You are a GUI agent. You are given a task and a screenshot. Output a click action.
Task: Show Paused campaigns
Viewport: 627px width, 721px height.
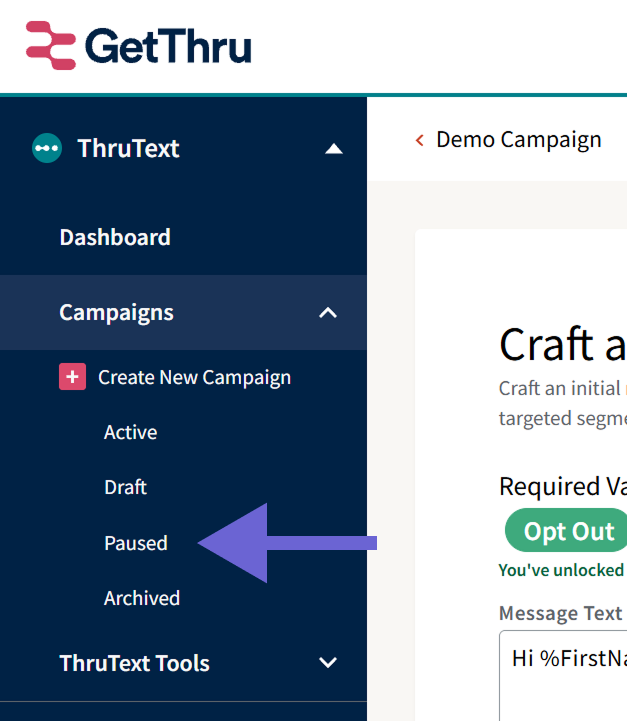tap(136, 543)
